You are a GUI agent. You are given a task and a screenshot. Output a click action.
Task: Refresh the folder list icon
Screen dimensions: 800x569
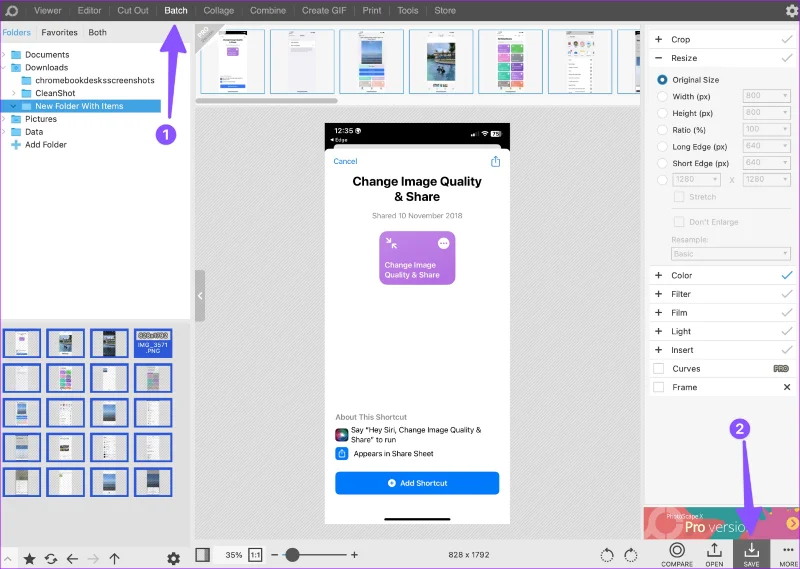point(51,559)
